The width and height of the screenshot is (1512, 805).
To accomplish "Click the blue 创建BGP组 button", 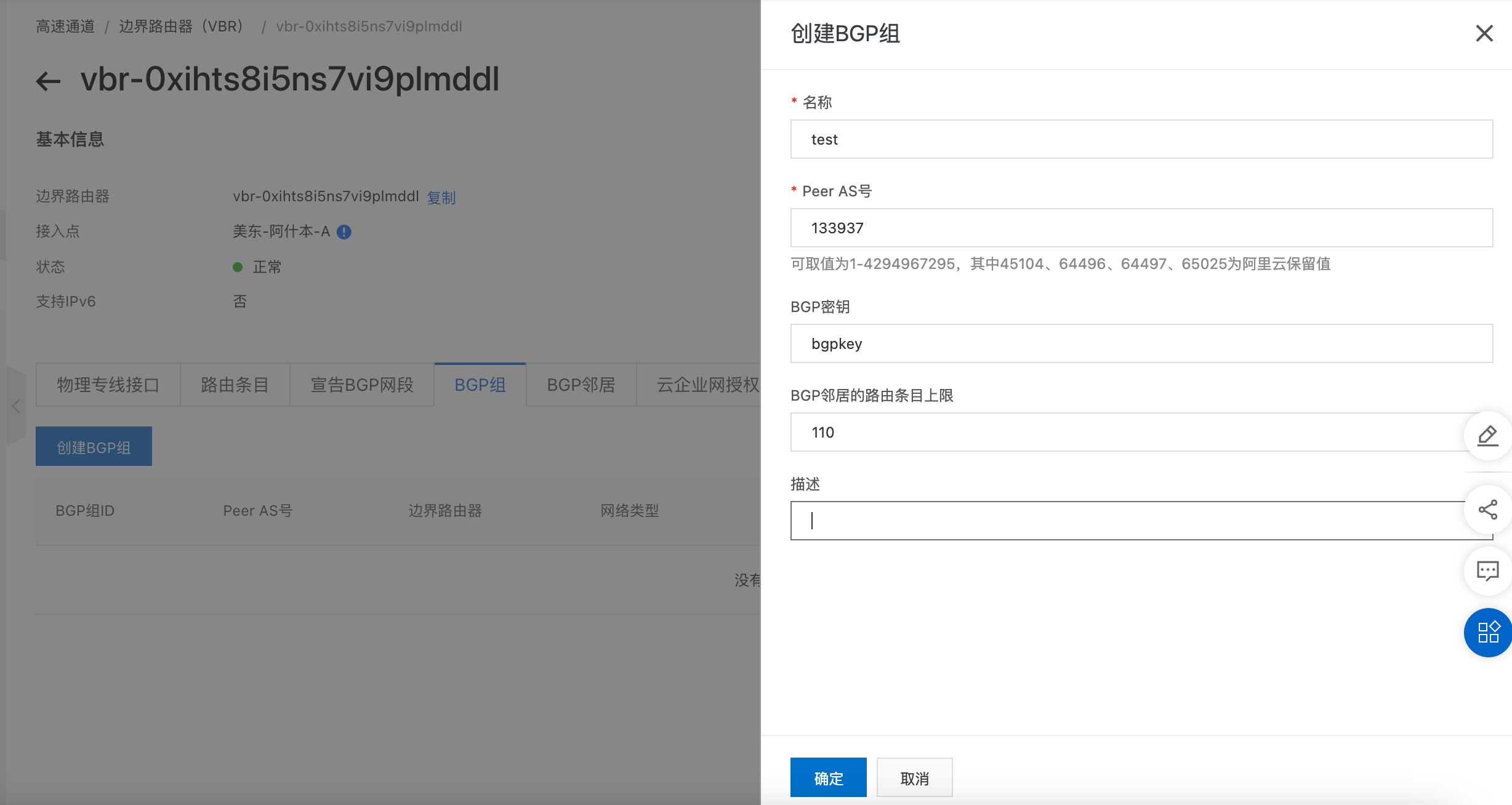I will click(x=94, y=447).
